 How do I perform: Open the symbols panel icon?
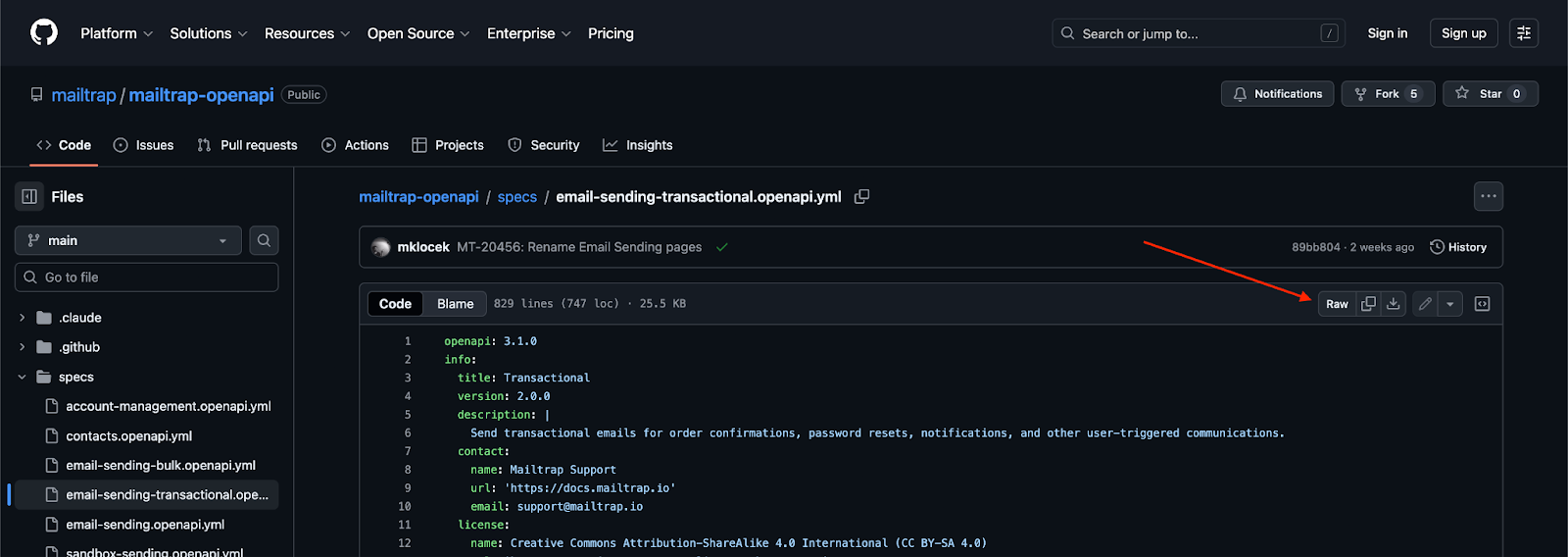pos(1482,304)
